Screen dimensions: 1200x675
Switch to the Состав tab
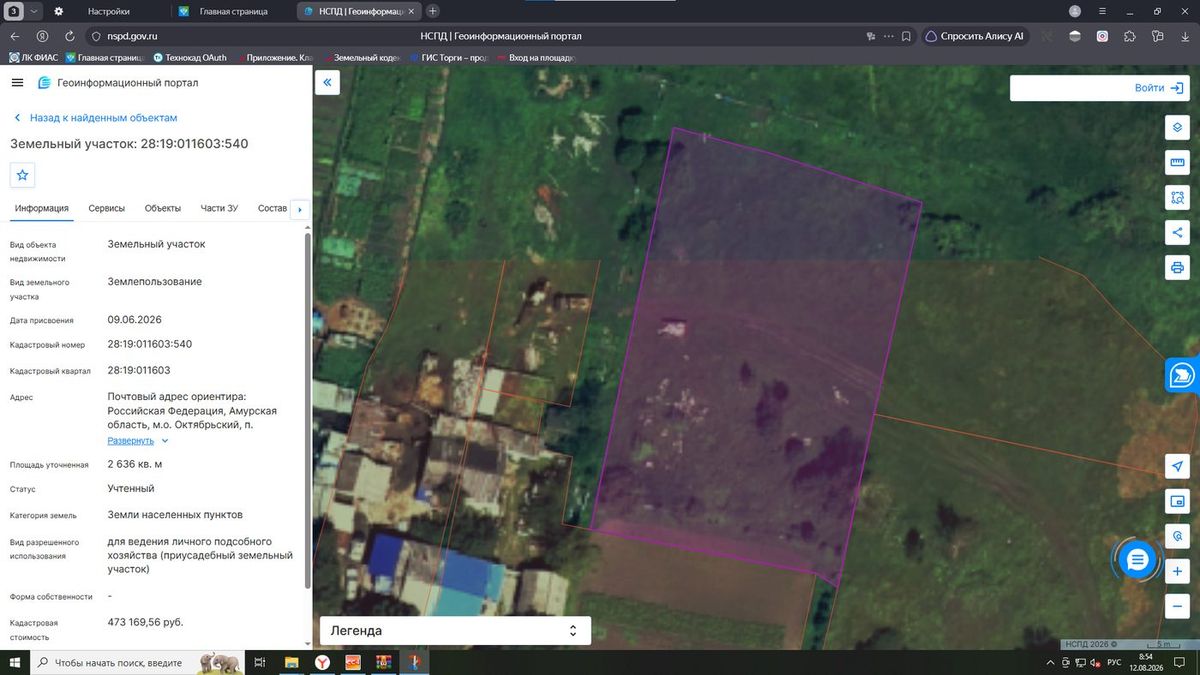[x=272, y=208]
